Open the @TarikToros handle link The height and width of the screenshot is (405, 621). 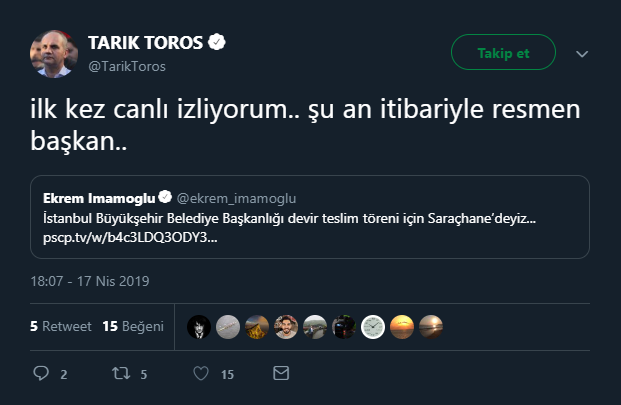click(127, 66)
